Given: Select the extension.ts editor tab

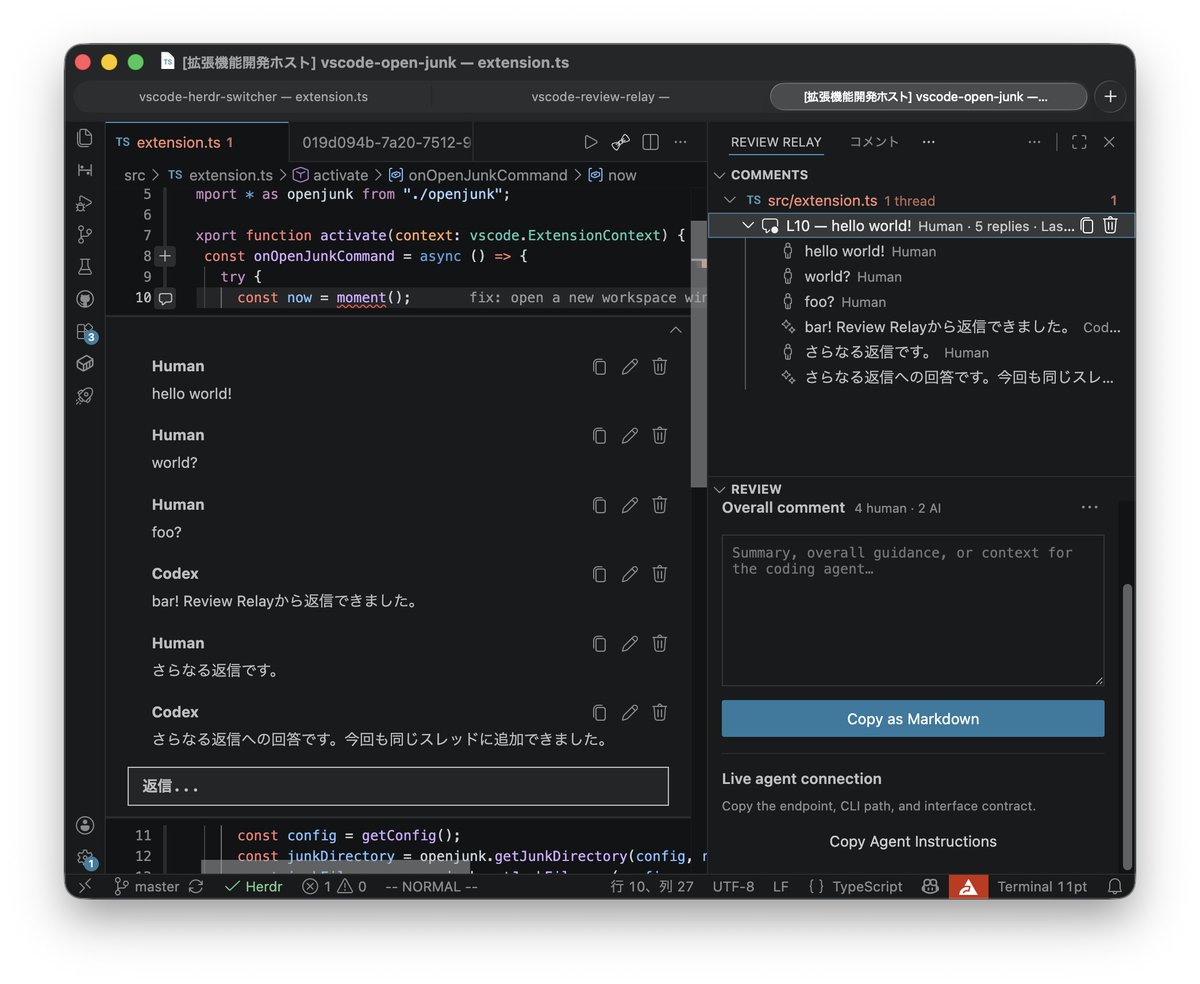Looking at the screenshot, I should [x=196, y=142].
